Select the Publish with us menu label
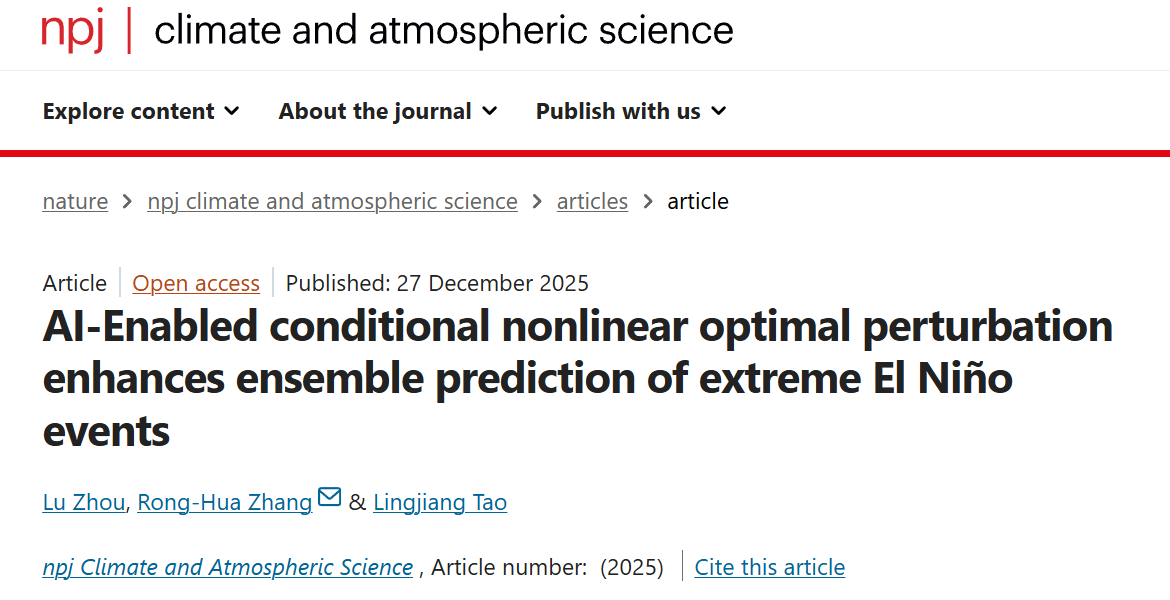Image resolution: width=1170 pixels, height=600 pixels. point(618,111)
